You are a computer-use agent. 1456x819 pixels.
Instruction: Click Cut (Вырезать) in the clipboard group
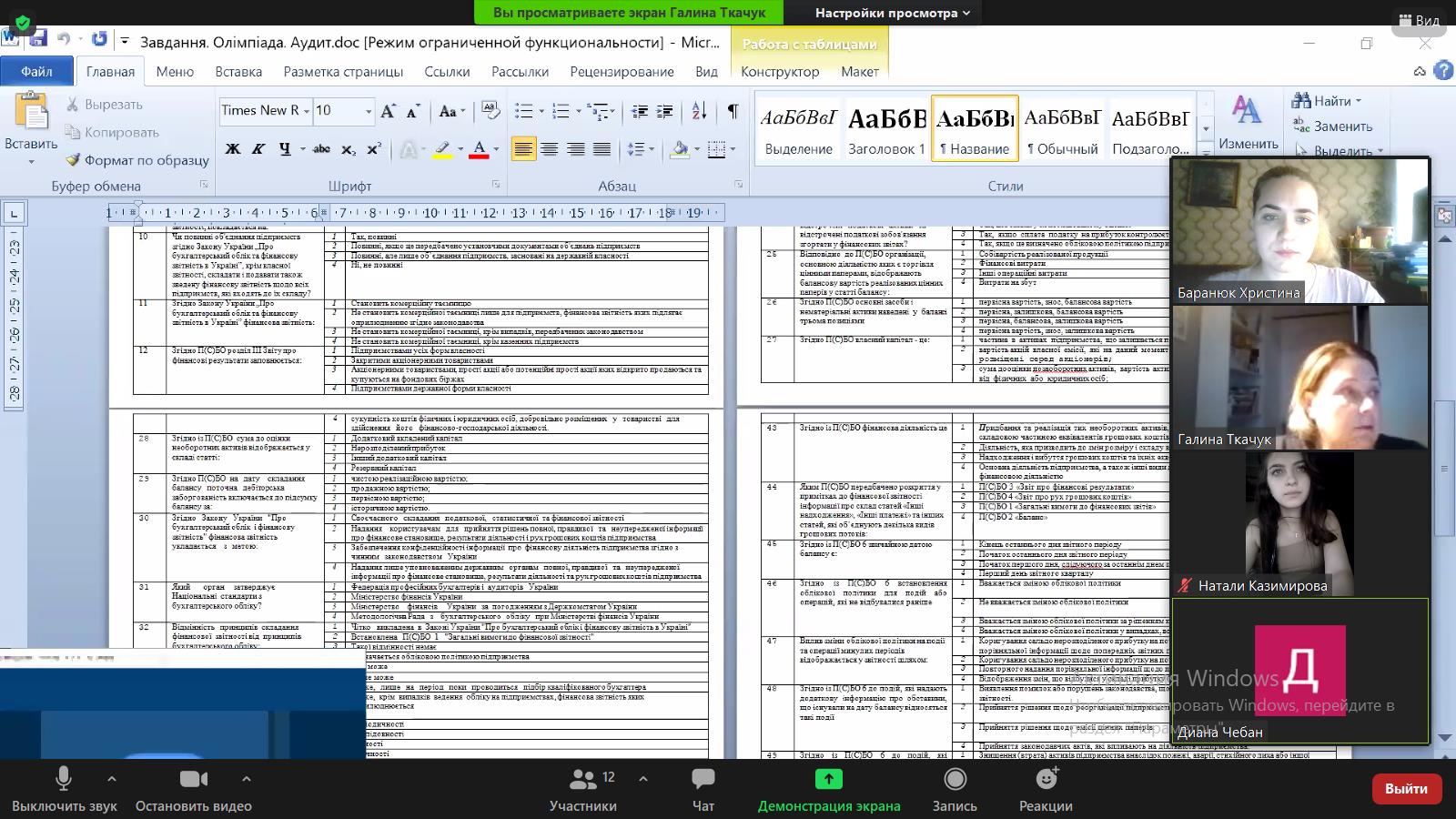pyautogui.click(x=105, y=105)
